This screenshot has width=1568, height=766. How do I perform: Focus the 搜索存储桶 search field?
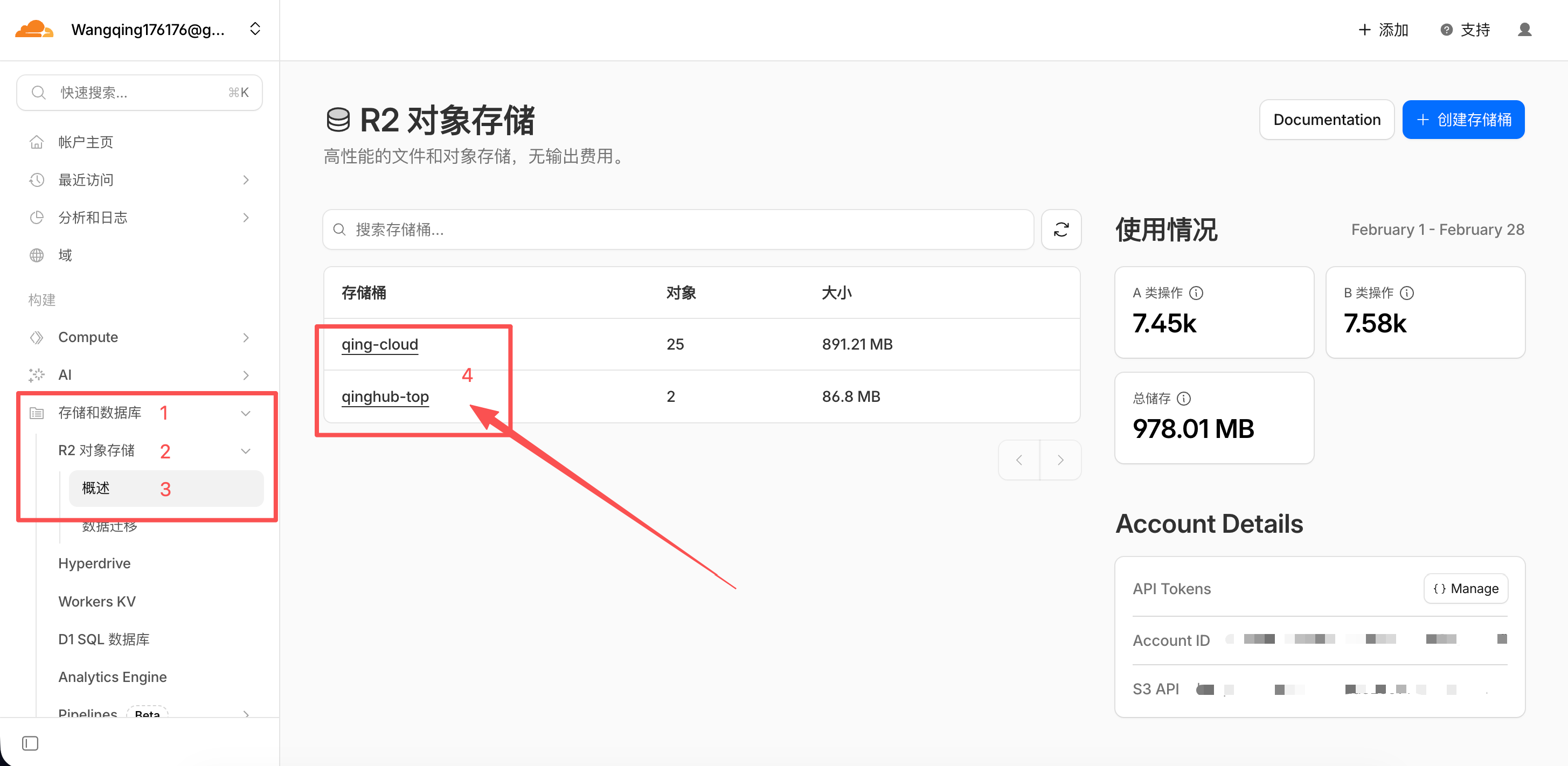677,229
